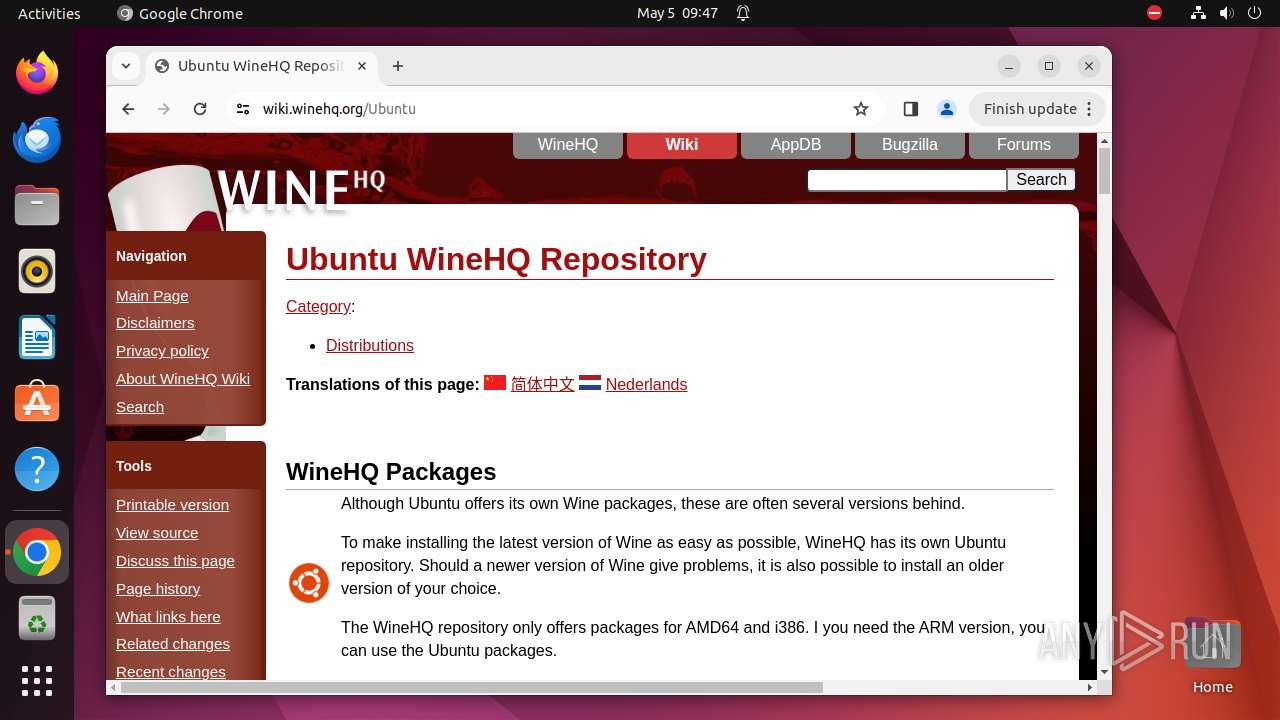Bookmark this page with the star

click(861, 109)
